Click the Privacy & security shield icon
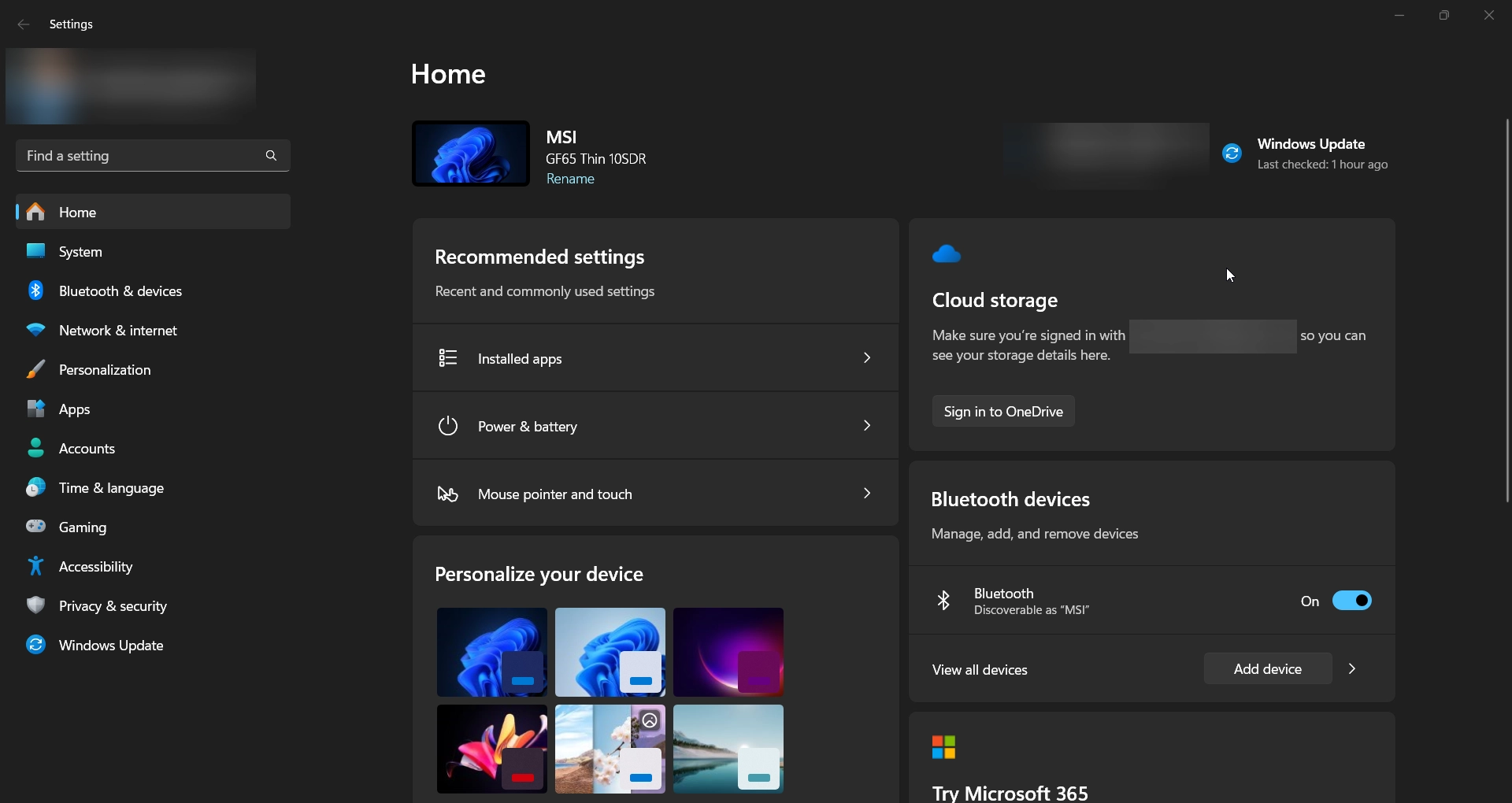The image size is (1512, 803). (35, 605)
